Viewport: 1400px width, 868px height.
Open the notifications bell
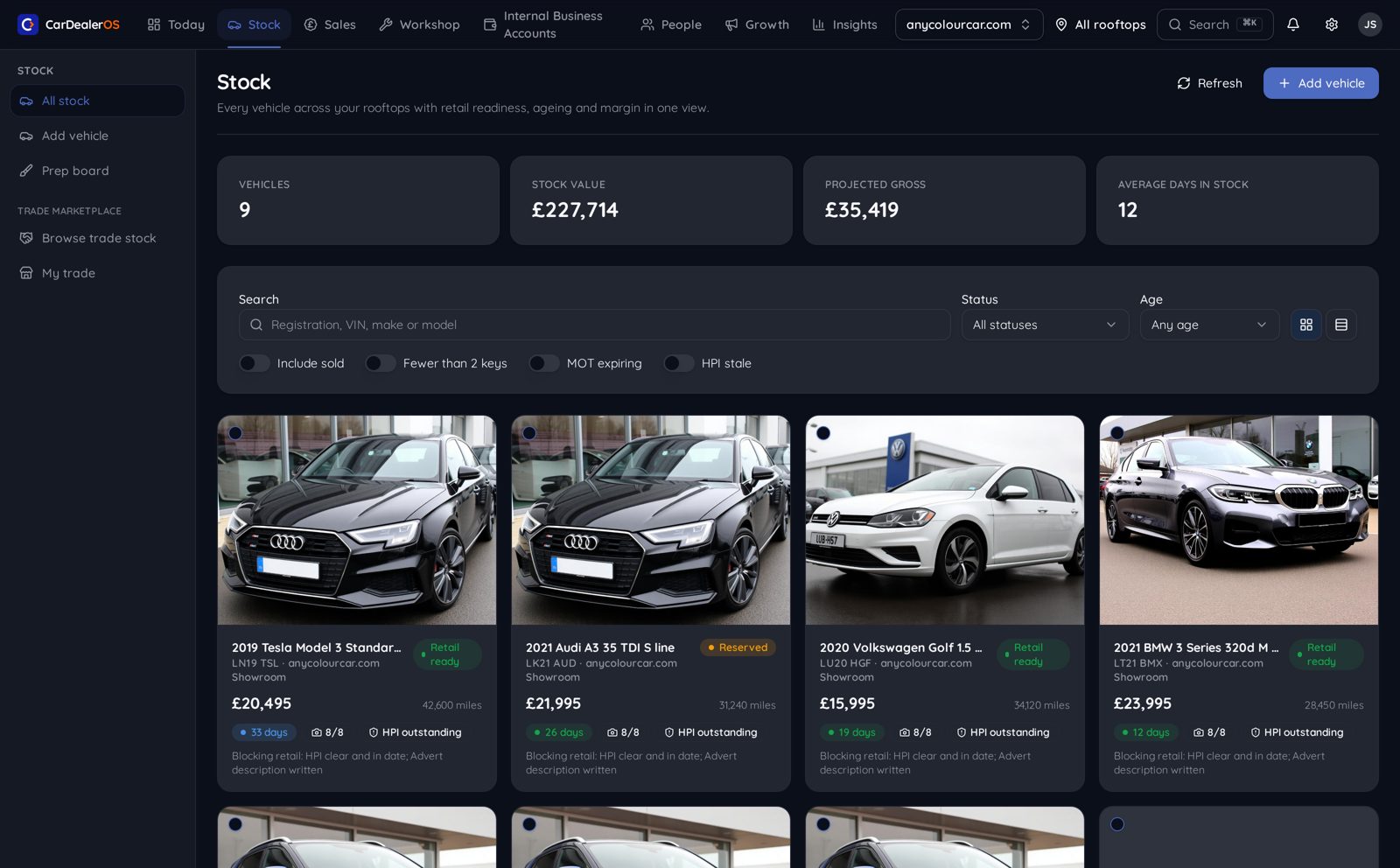1293,24
